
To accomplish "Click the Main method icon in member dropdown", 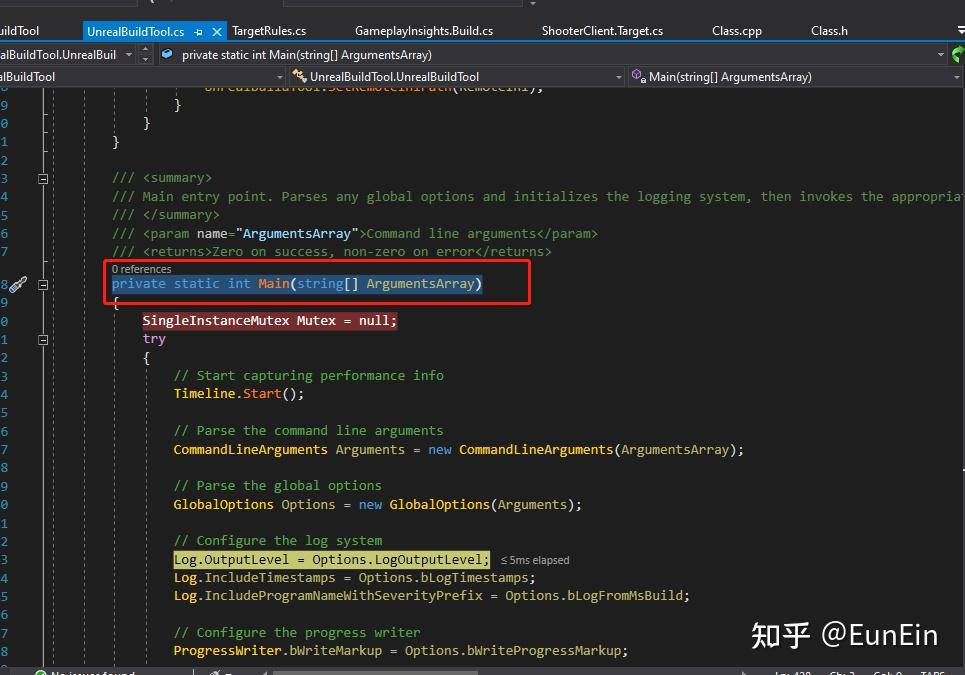I will [x=639, y=76].
